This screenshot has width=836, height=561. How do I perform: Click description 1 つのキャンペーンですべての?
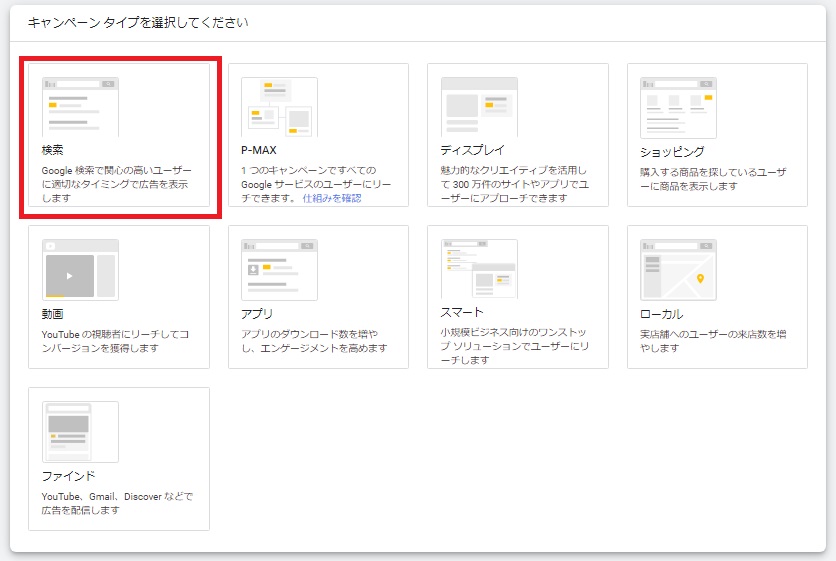[316, 184]
